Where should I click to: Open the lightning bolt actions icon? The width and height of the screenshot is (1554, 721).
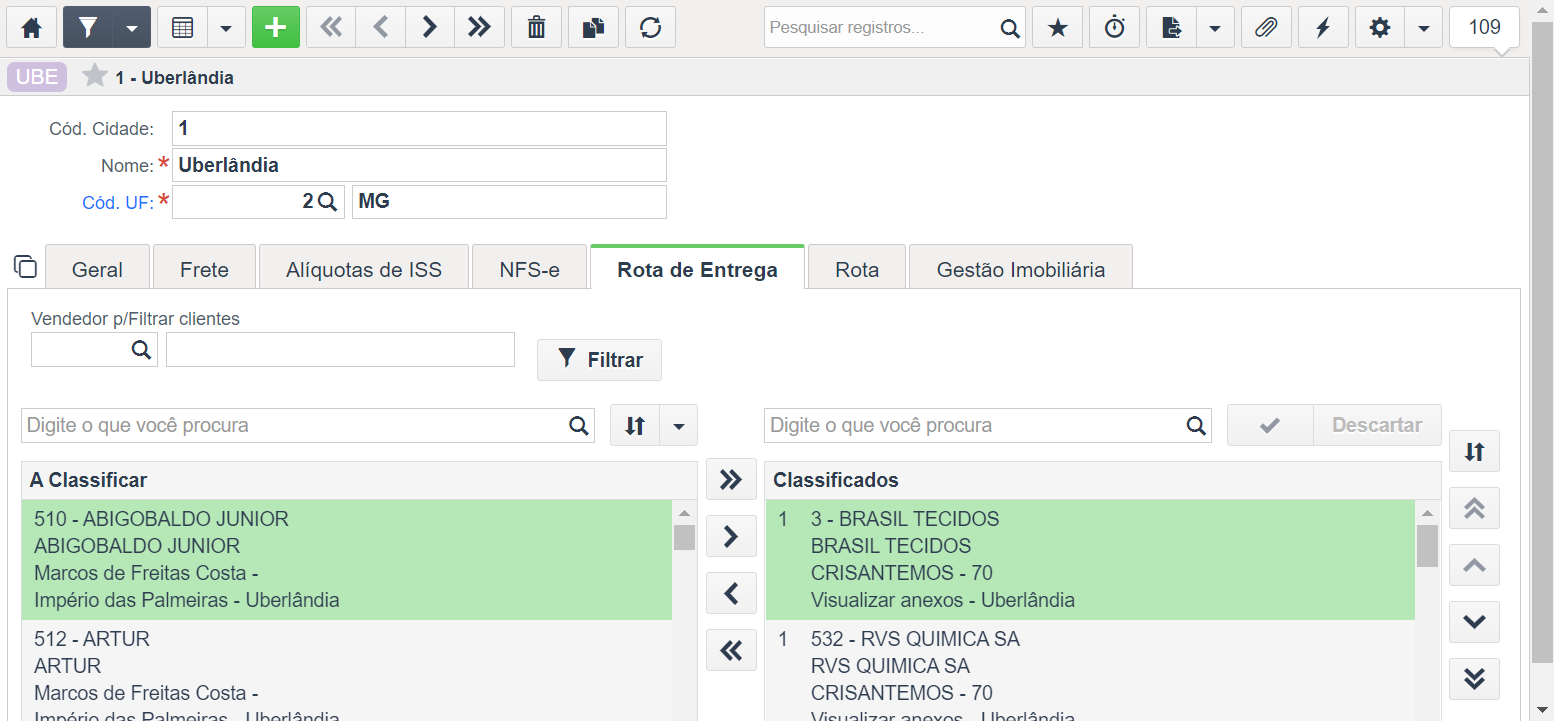[1323, 28]
